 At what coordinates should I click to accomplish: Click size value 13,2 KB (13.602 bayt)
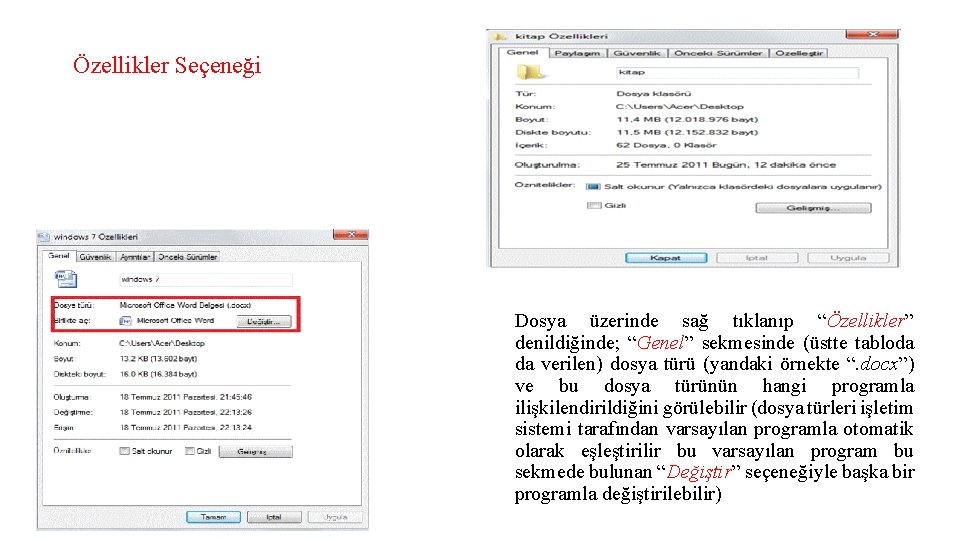pyautogui.click(x=158, y=359)
